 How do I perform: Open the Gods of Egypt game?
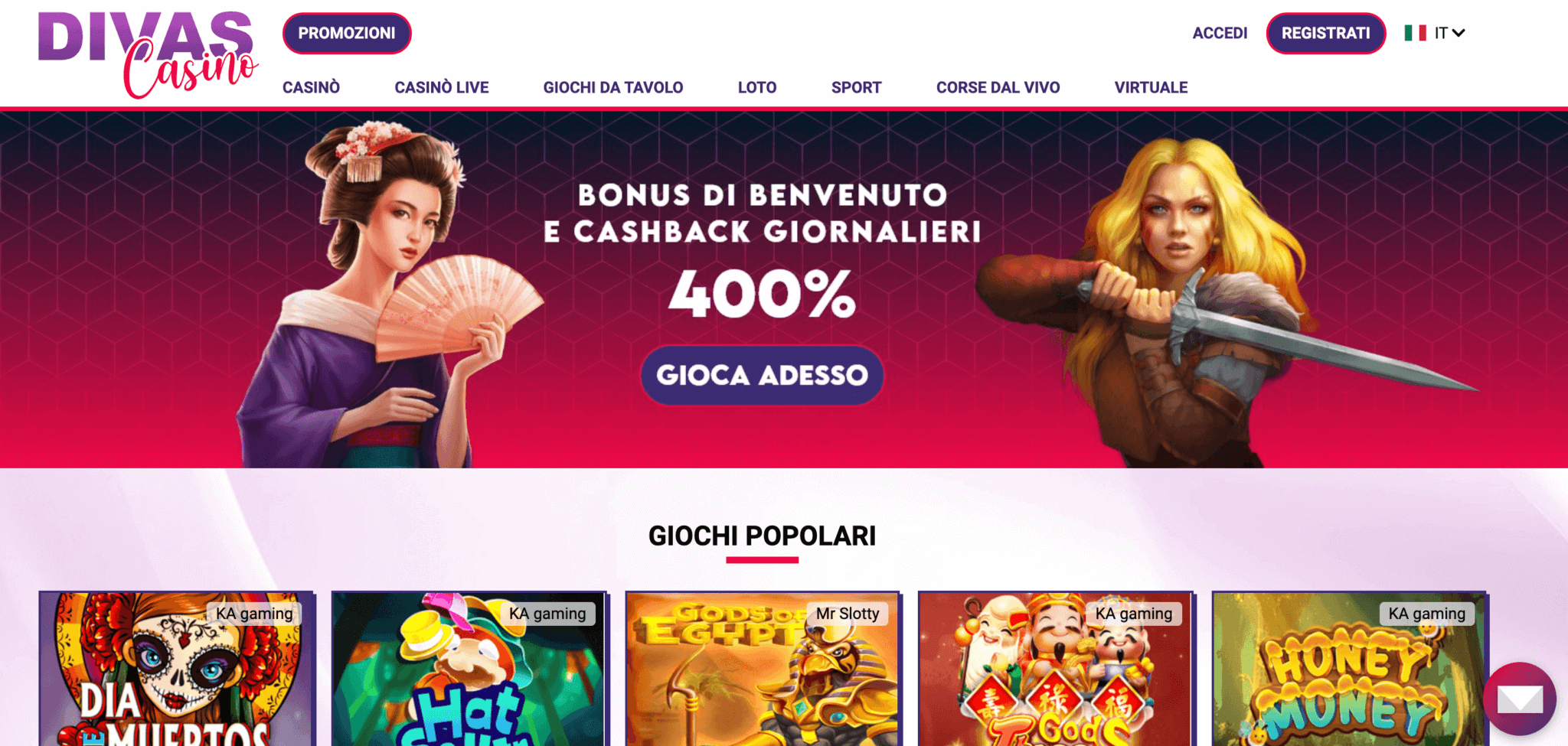click(763, 669)
